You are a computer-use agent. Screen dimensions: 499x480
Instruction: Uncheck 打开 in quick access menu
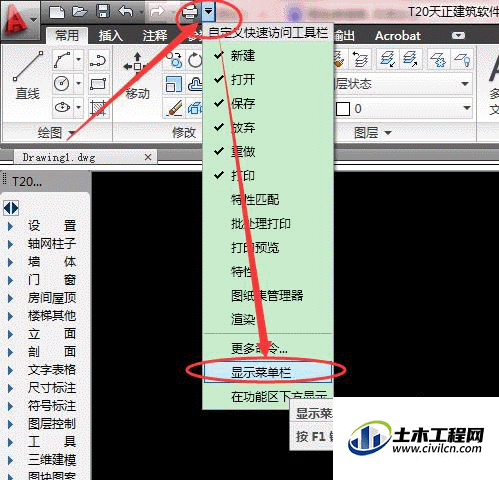[268, 79]
